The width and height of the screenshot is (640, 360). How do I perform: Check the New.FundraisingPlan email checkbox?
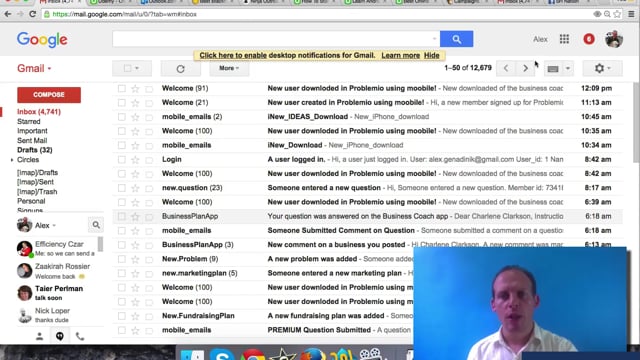[x=122, y=316]
